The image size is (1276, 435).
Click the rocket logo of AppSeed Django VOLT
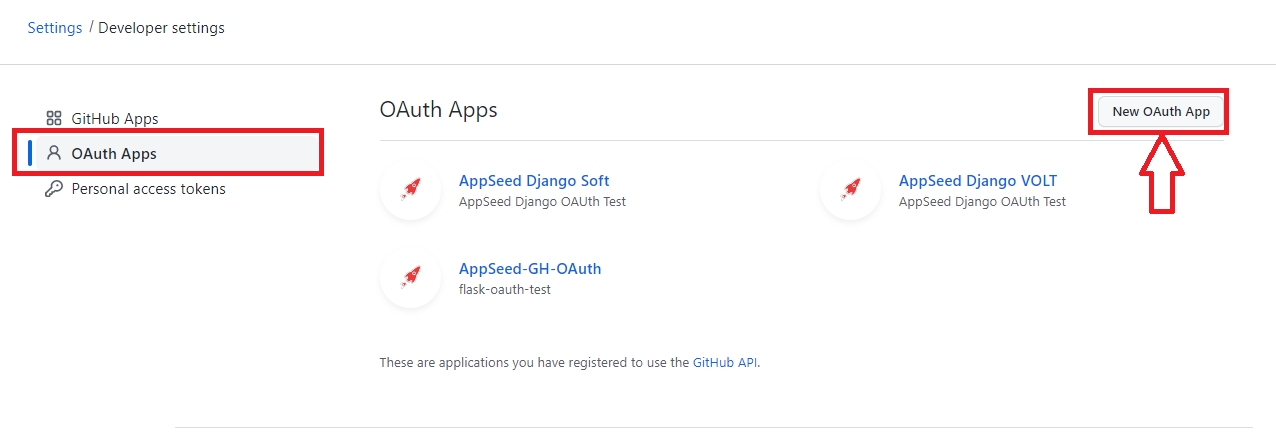pyautogui.click(x=850, y=190)
